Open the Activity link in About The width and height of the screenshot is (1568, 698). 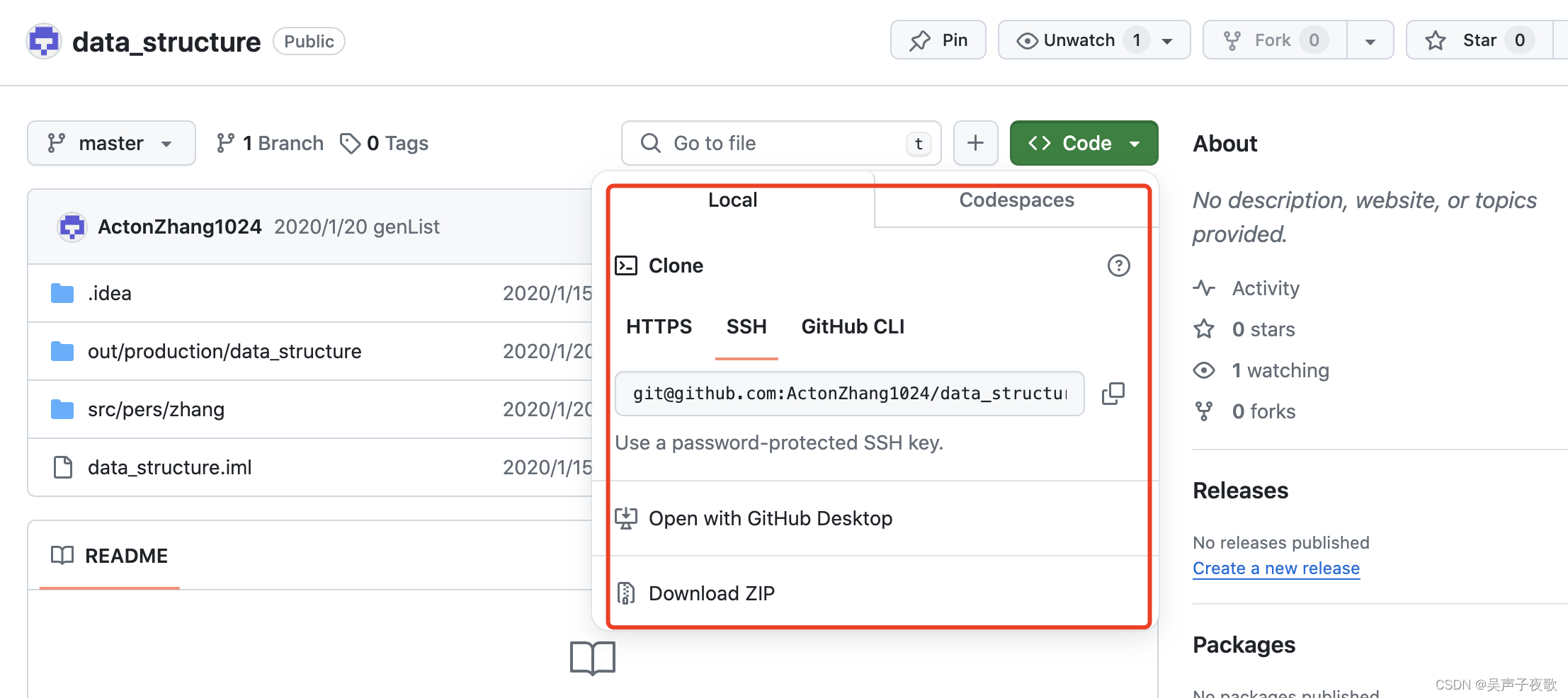click(x=1266, y=288)
